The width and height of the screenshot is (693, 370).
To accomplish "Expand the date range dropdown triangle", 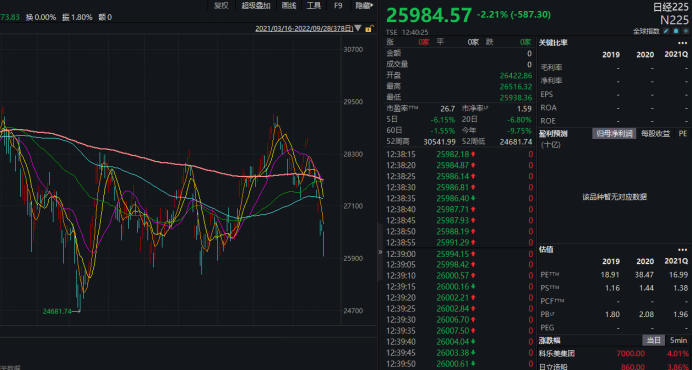I will pos(358,28).
